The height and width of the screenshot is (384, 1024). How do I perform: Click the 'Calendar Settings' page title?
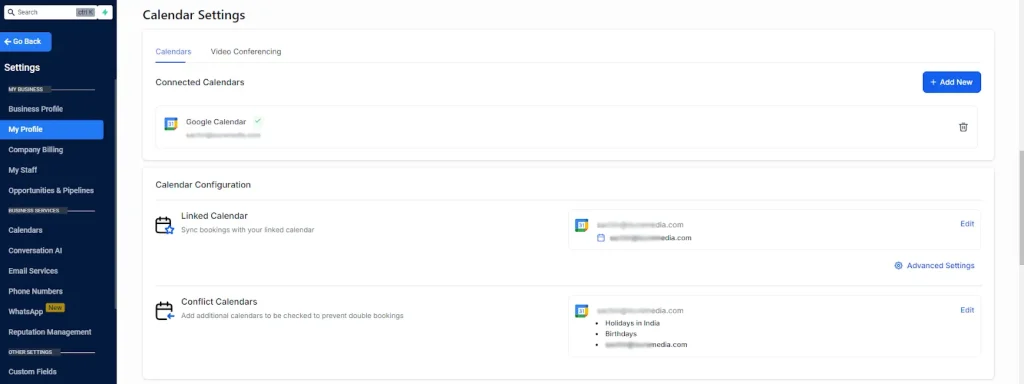(x=194, y=15)
